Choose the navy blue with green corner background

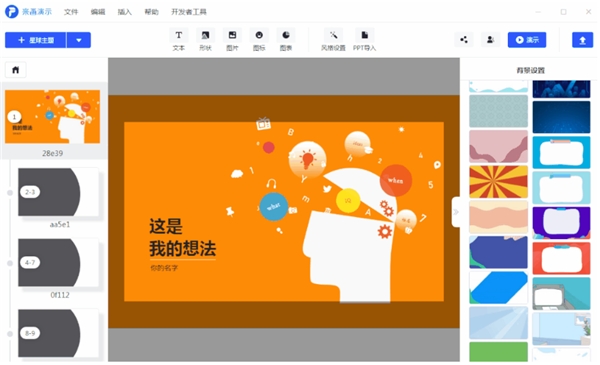(x=498, y=252)
